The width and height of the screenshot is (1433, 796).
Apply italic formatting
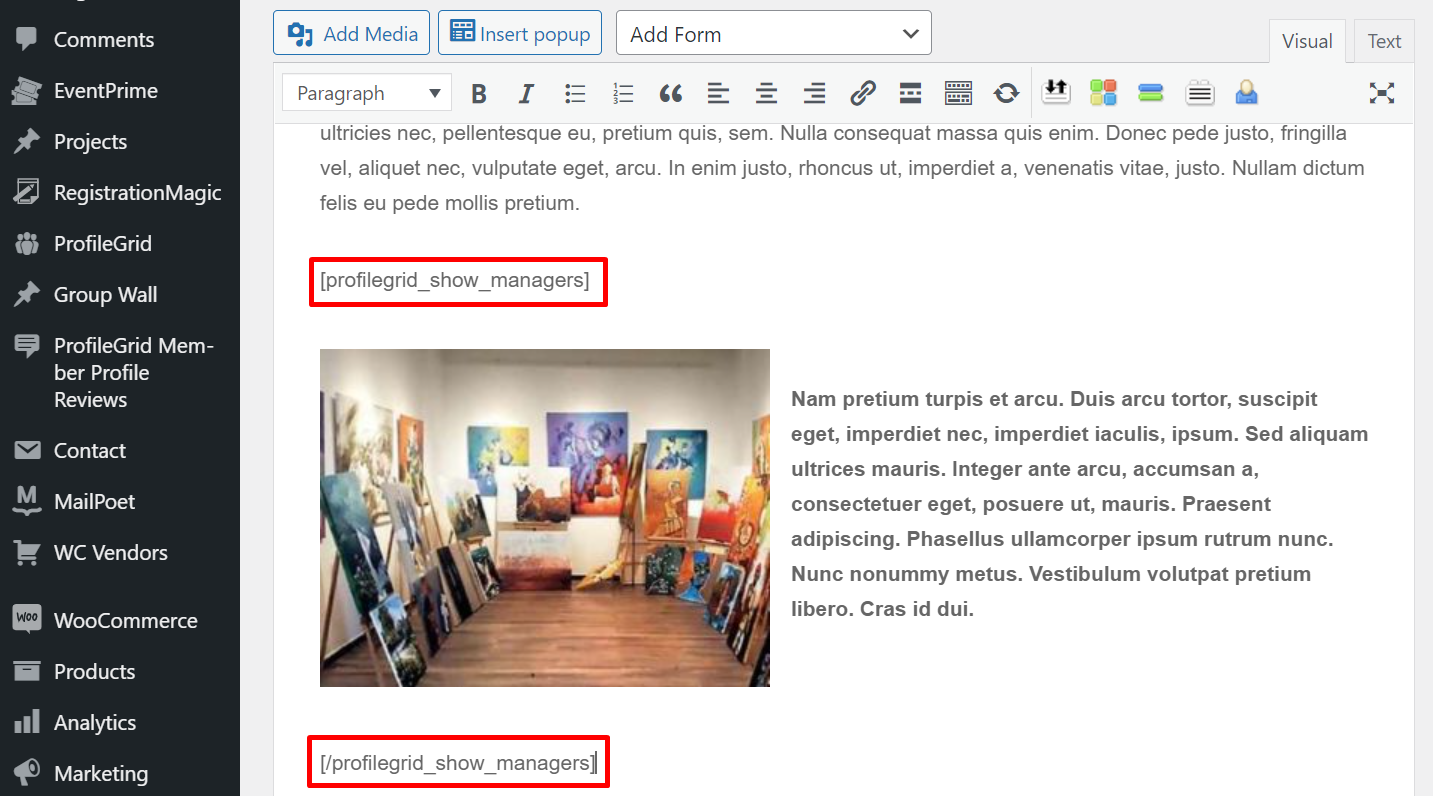click(526, 94)
